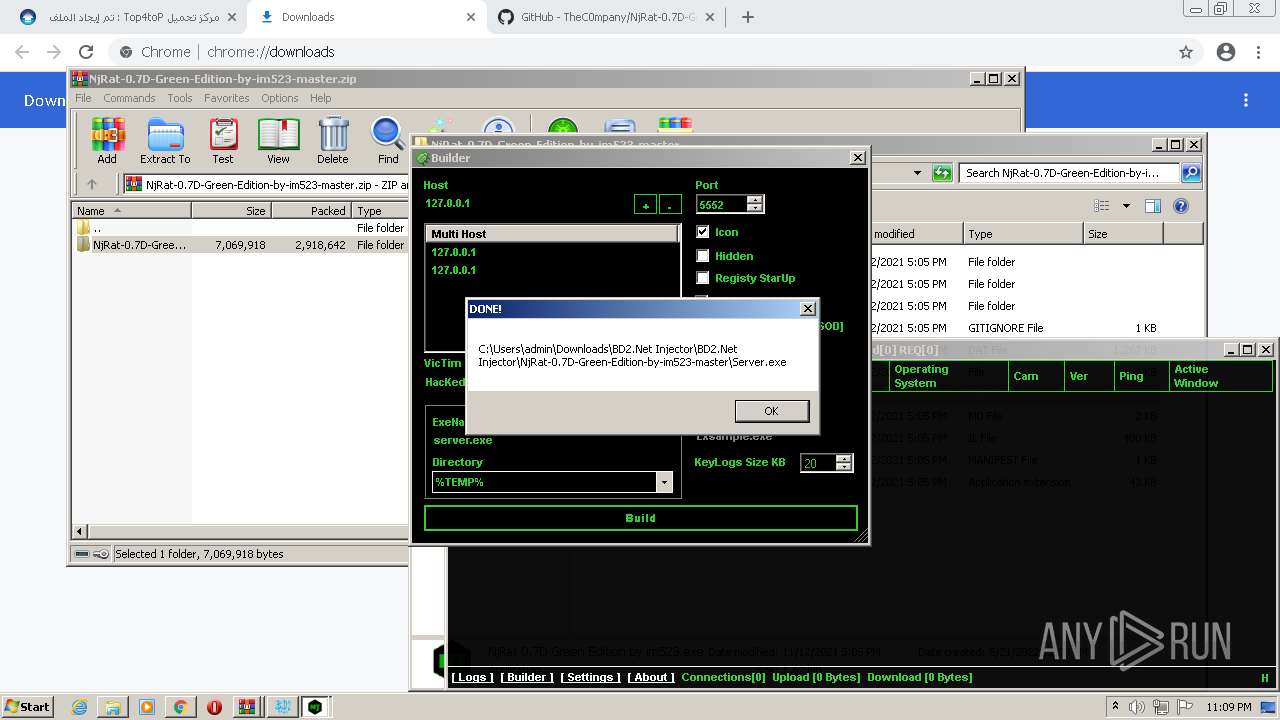The height and width of the screenshot is (720, 1280).
Task: Open Opera browser from taskbar
Action: [214, 707]
